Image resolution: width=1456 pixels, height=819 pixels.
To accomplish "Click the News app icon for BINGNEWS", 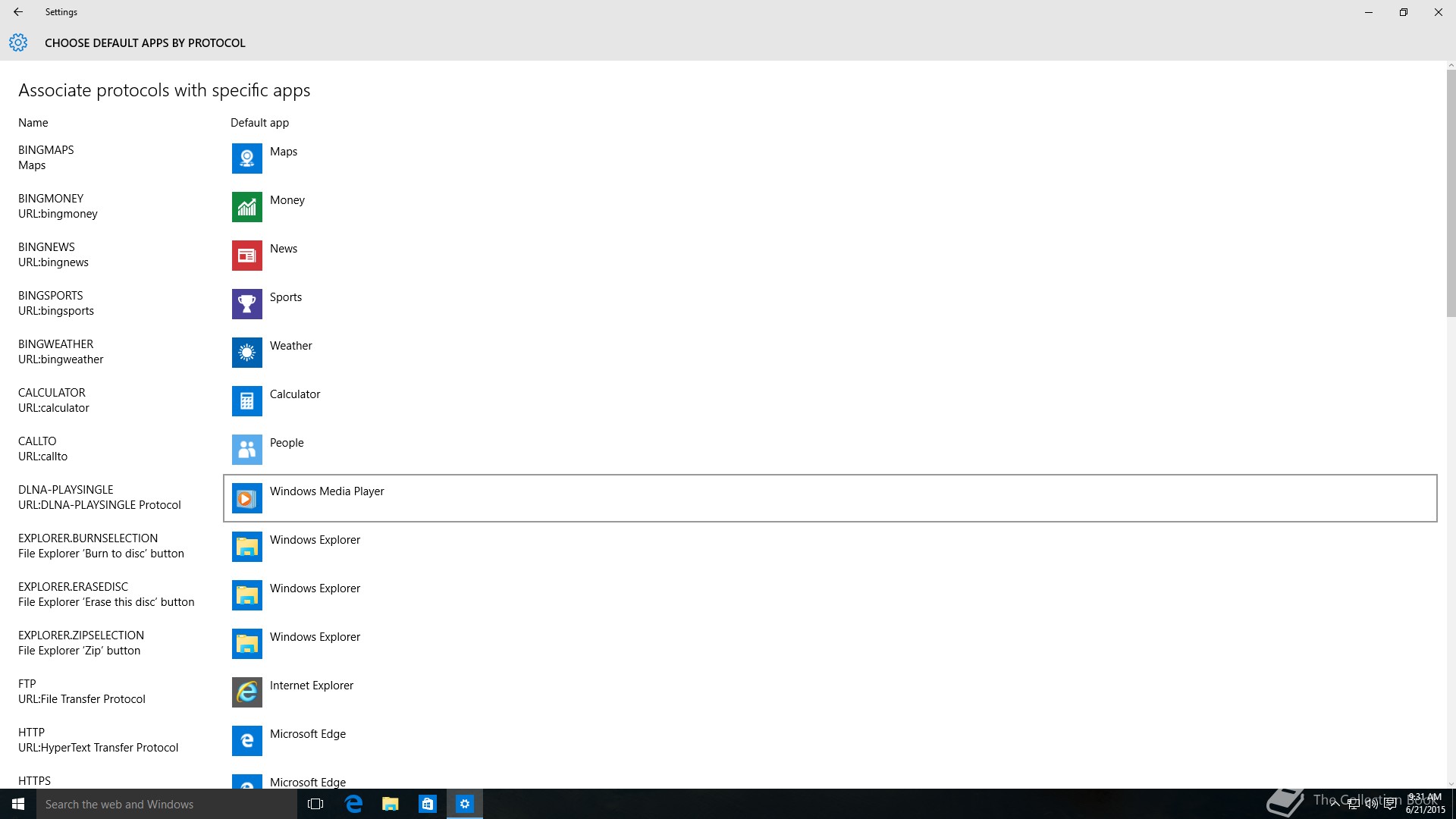I will [246, 256].
